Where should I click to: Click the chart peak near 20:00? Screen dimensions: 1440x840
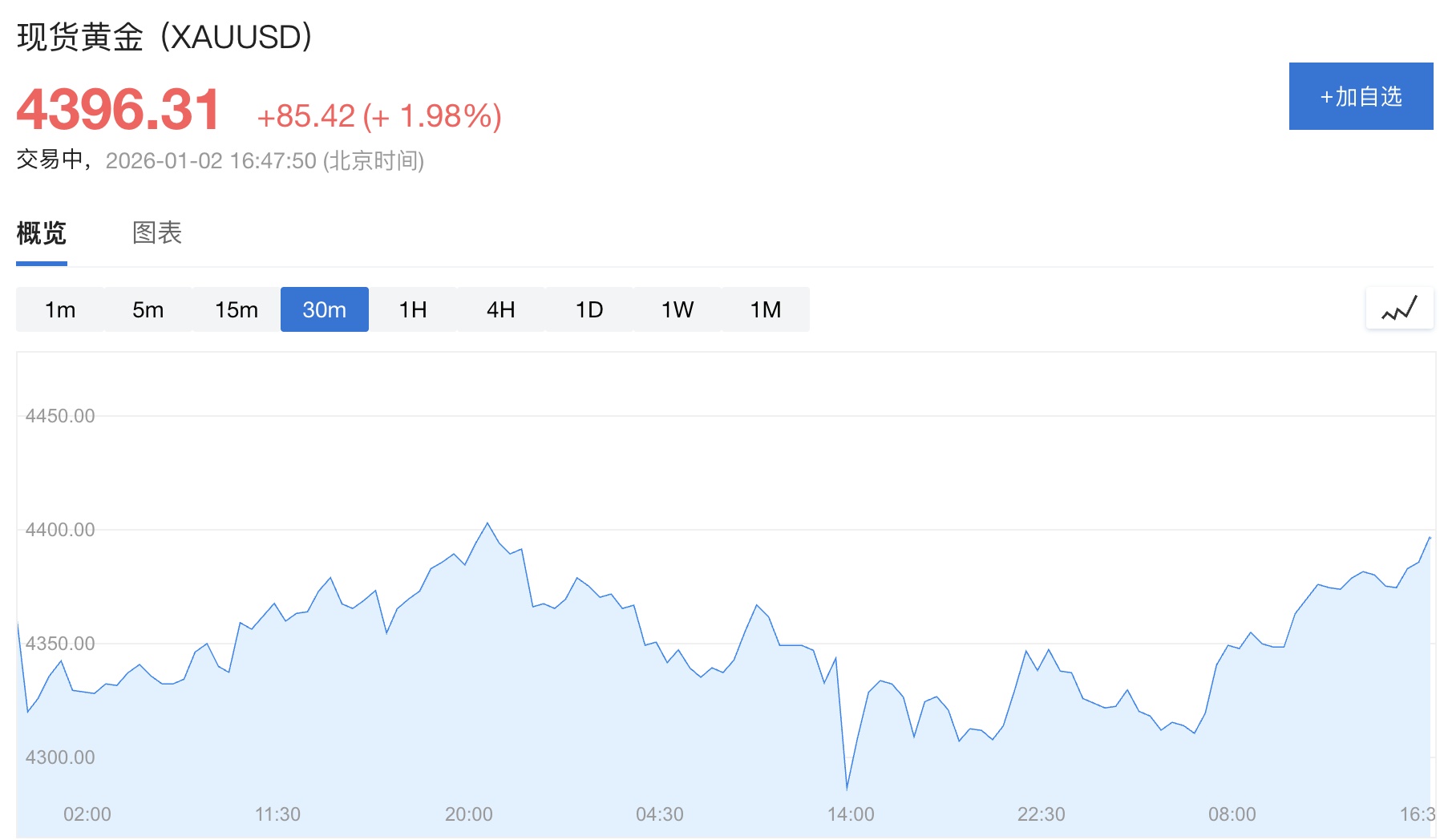click(487, 523)
